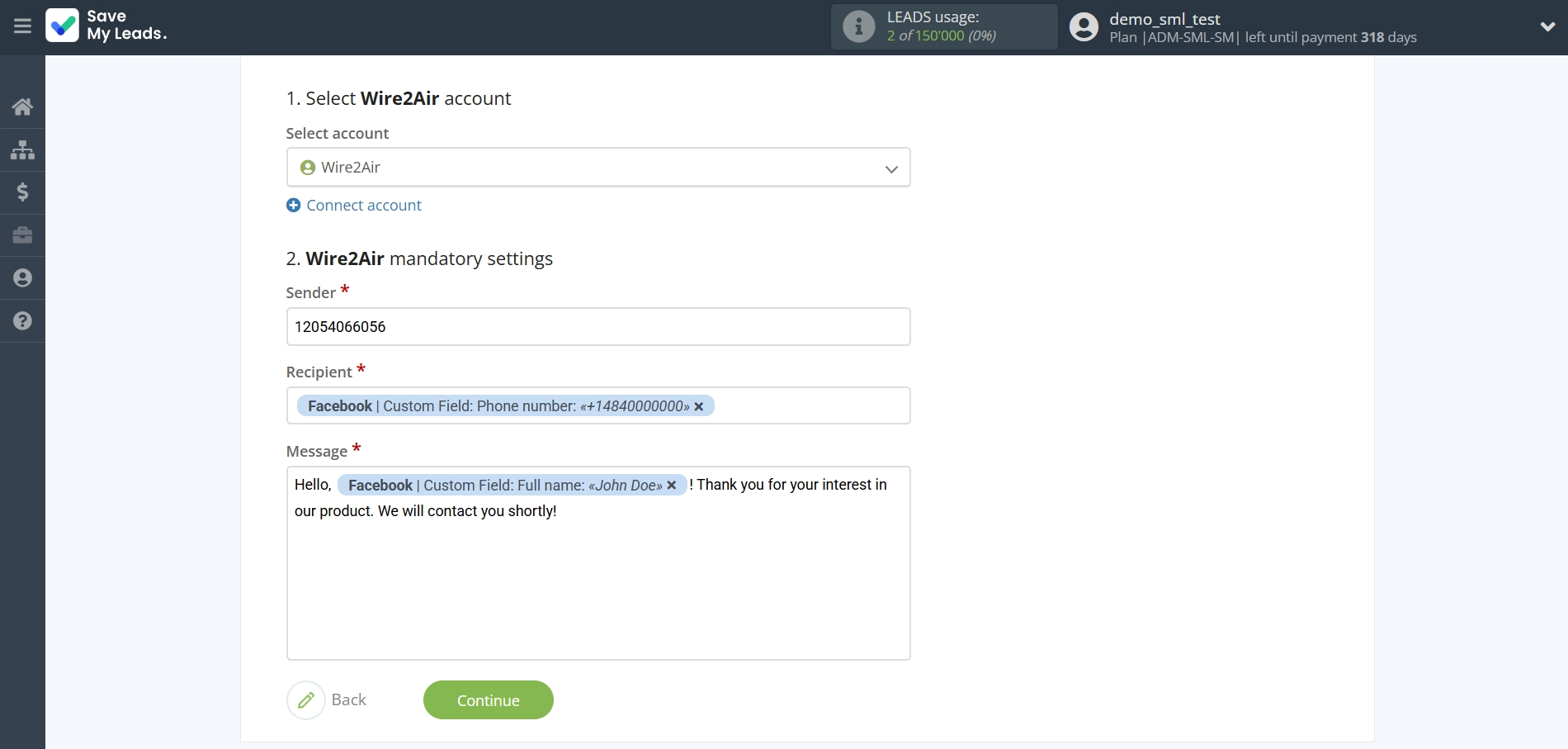Click the demo_sml_test avatar icon

pyautogui.click(x=1083, y=26)
